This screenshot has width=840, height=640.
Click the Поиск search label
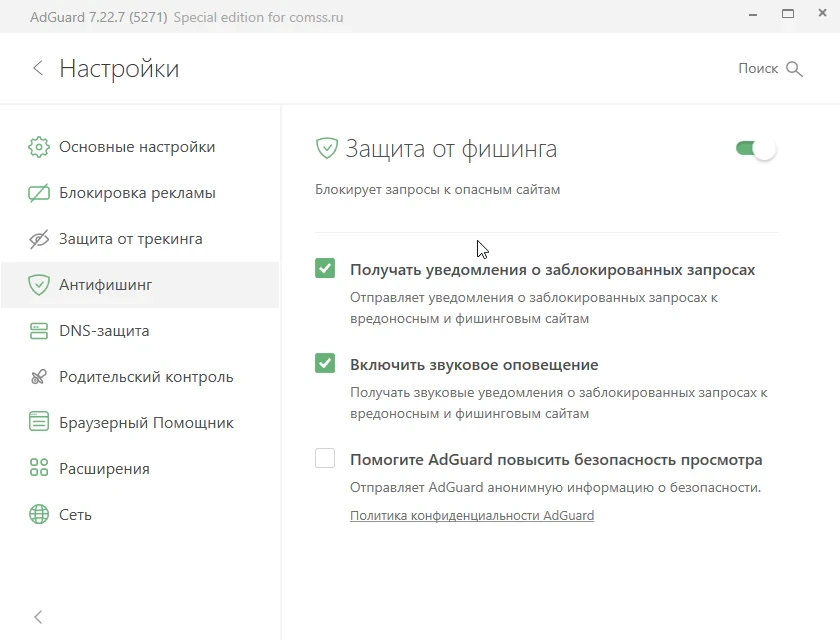pyautogui.click(x=758, y=69)
